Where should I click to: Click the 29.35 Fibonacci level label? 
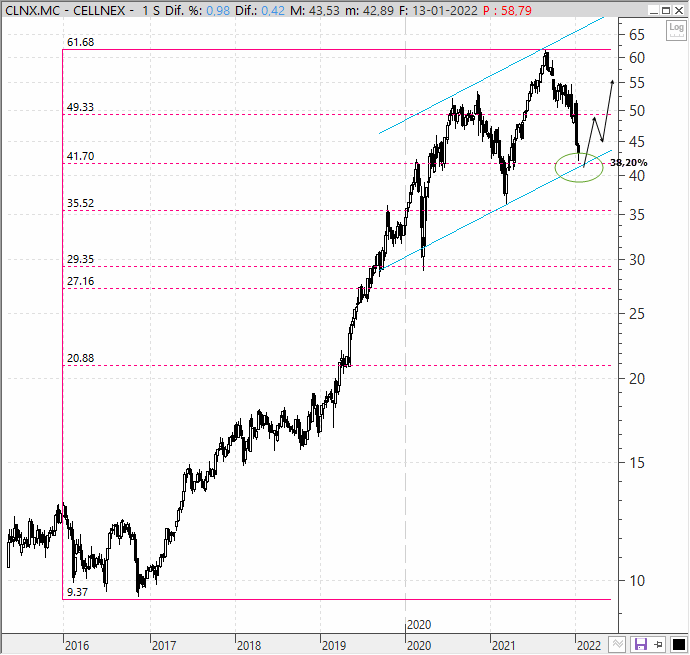click(81, 259)
